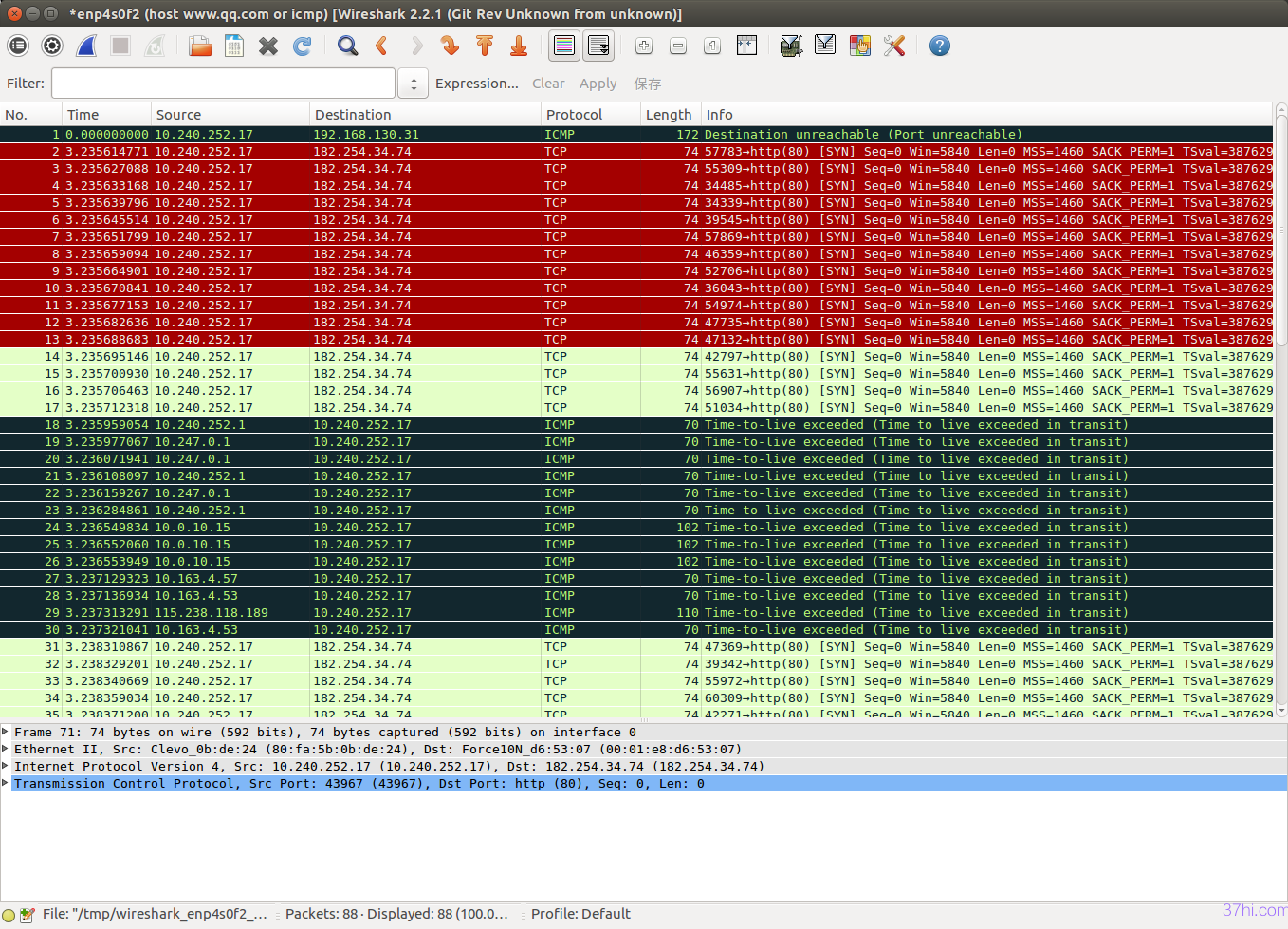Open expert info yellow status circle
Viewport: 1288px width, 929px height.
pos(9,916)
